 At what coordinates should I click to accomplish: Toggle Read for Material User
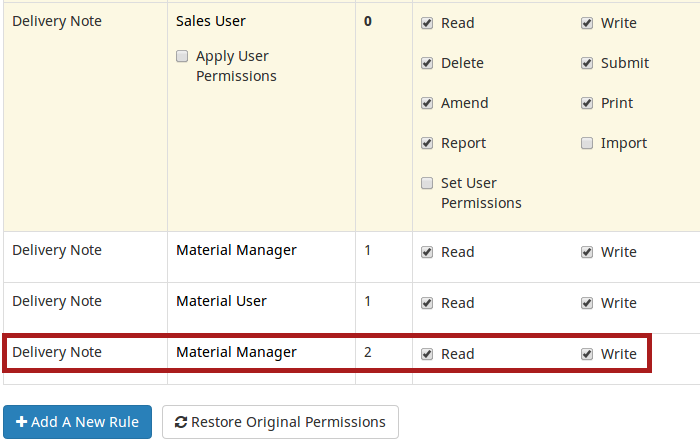pyautogui.click(x=427, y=303)
